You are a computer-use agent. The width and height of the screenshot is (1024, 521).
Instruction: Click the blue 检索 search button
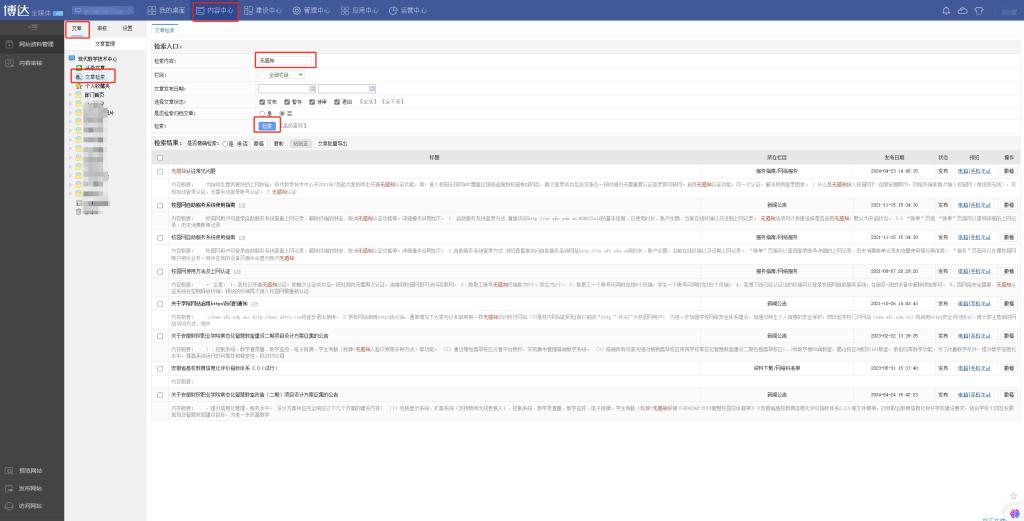tap(266, 126)
